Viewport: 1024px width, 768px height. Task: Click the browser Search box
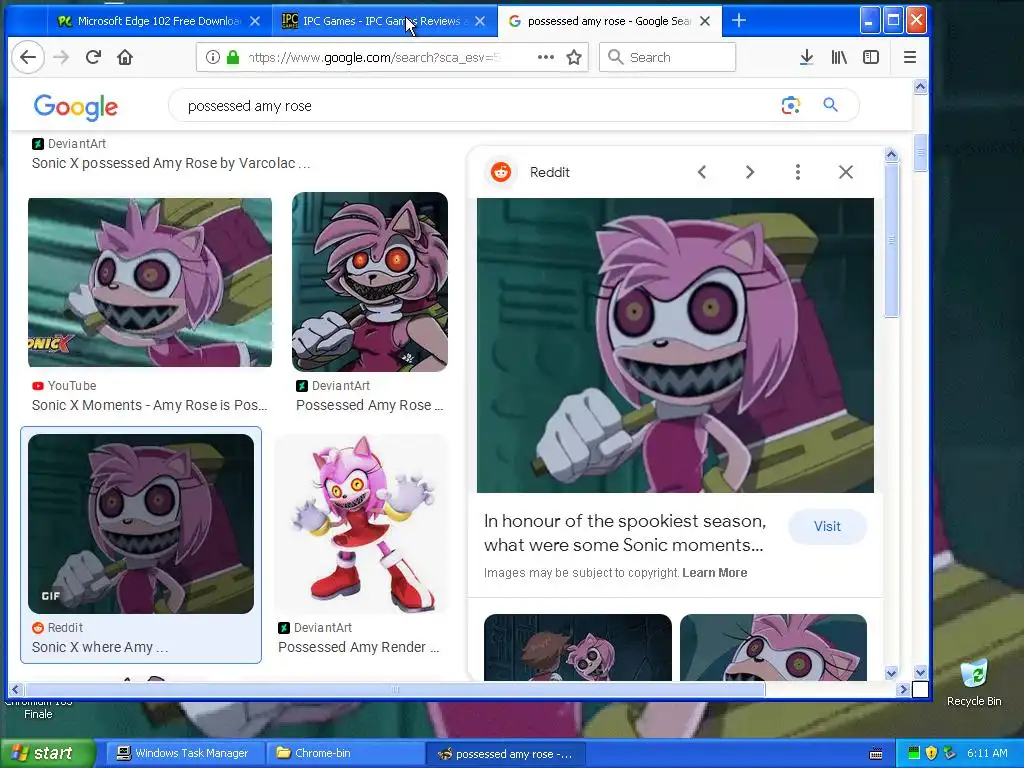(x=667, y=57)
